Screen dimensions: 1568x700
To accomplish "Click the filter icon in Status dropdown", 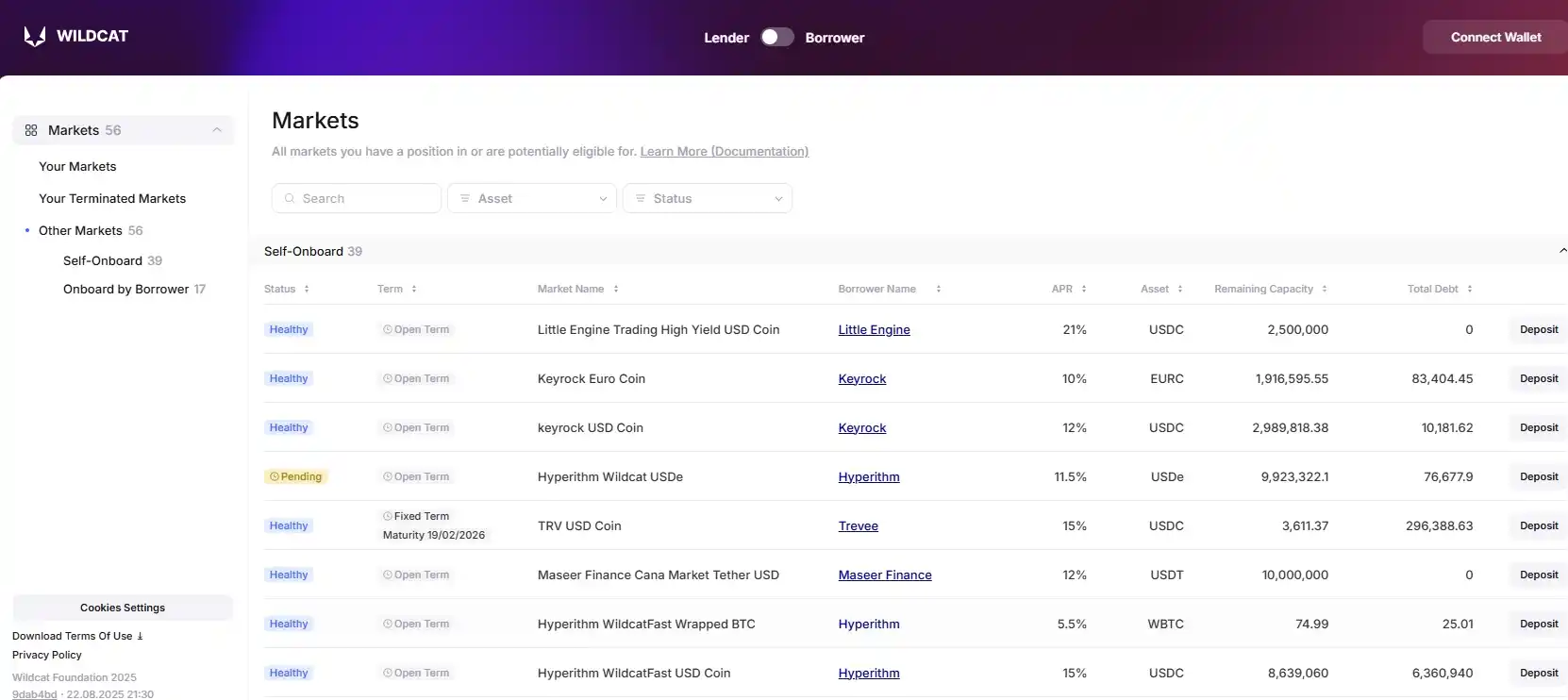I will [641, 198].
